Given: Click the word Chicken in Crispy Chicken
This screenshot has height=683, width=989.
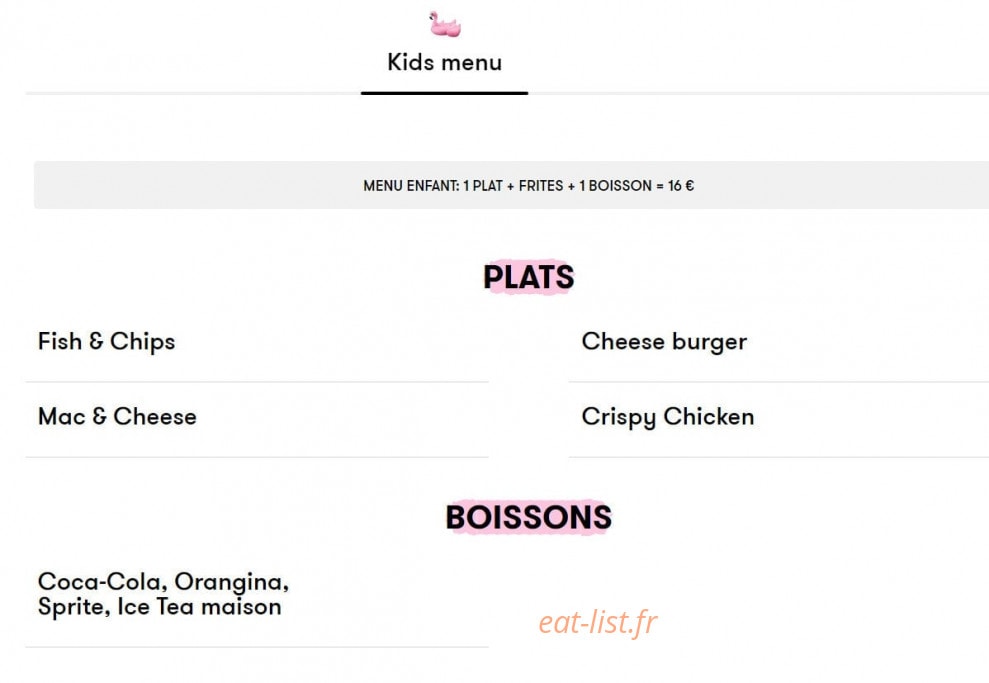Looking at the screenshot, I should pyautogui.click(x=709, y=417).
